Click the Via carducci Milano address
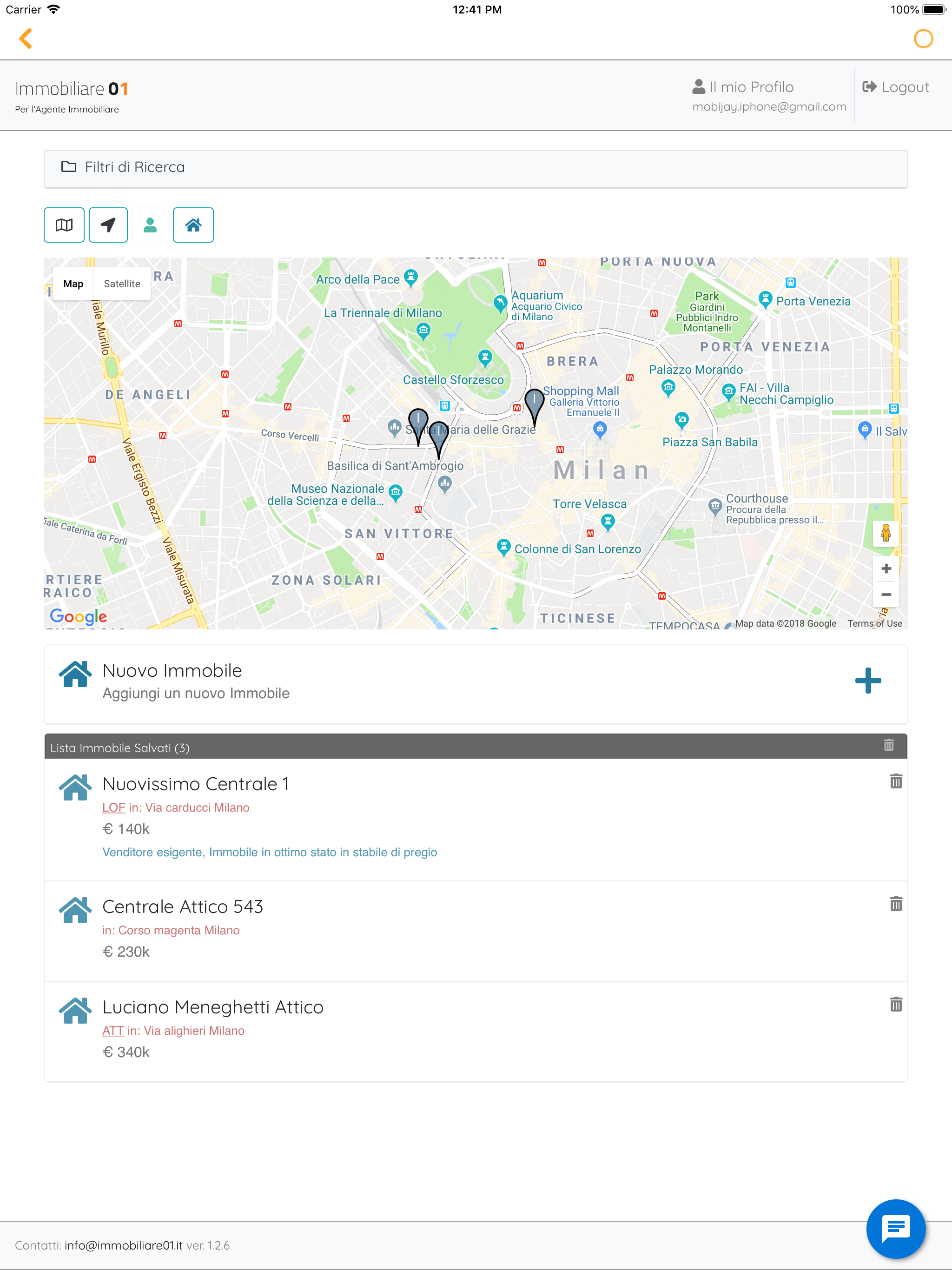Image resolution: width=952 pixels, height=1270 pixels. pos(197,807)
